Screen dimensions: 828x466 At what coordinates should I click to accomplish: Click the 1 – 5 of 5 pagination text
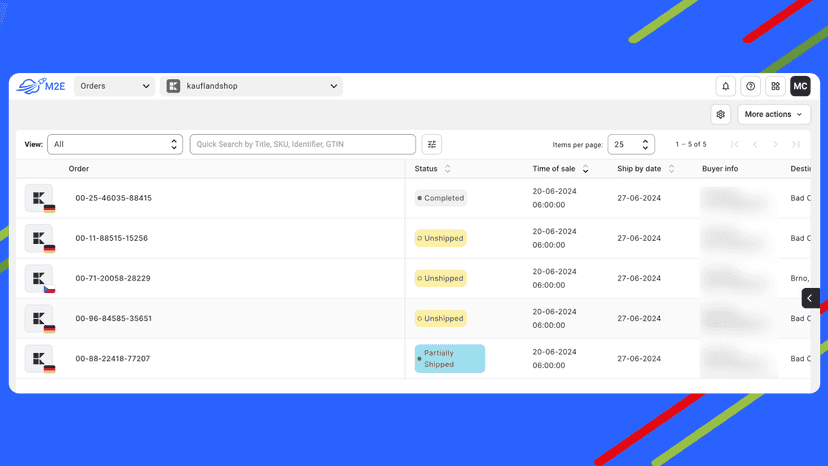point(691,144)
